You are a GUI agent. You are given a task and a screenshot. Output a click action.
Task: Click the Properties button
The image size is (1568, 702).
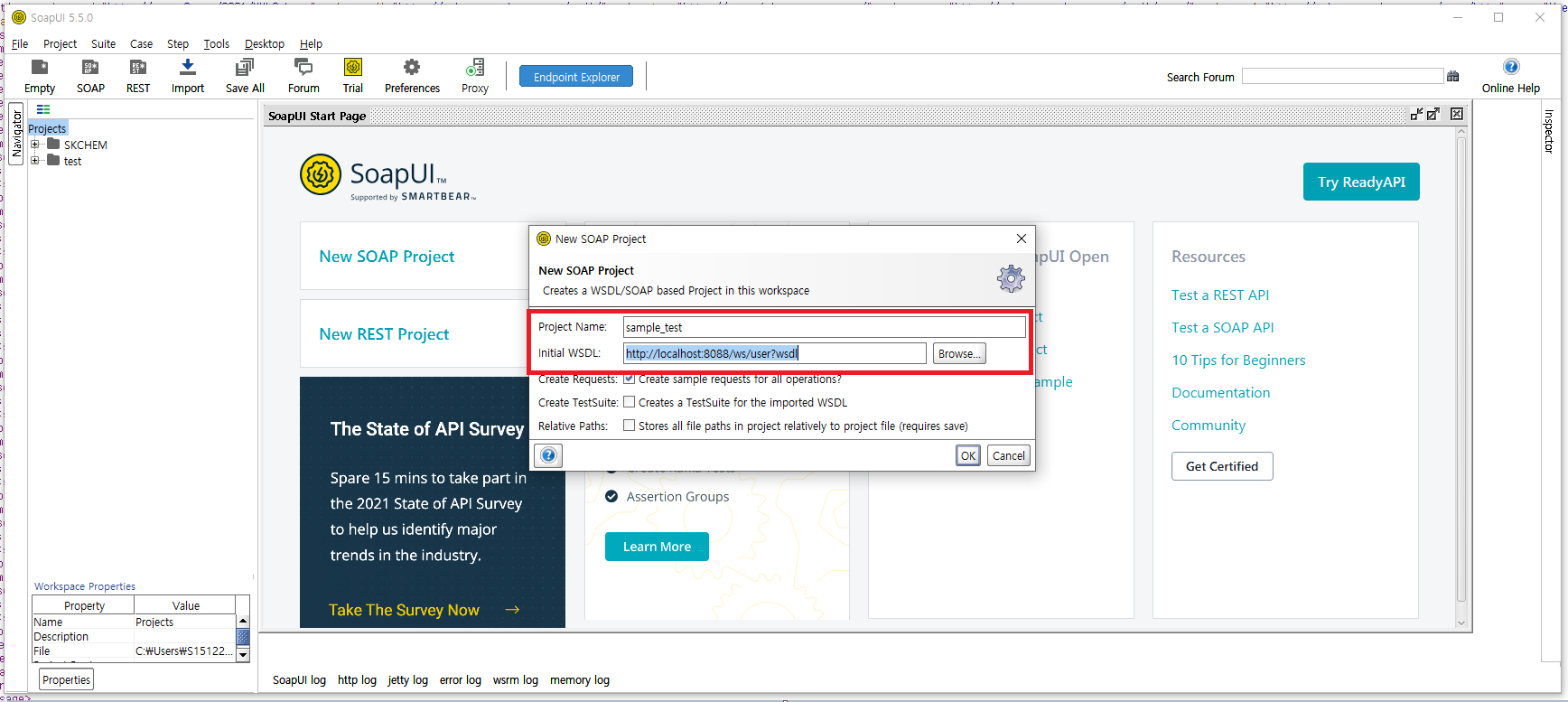67,679
